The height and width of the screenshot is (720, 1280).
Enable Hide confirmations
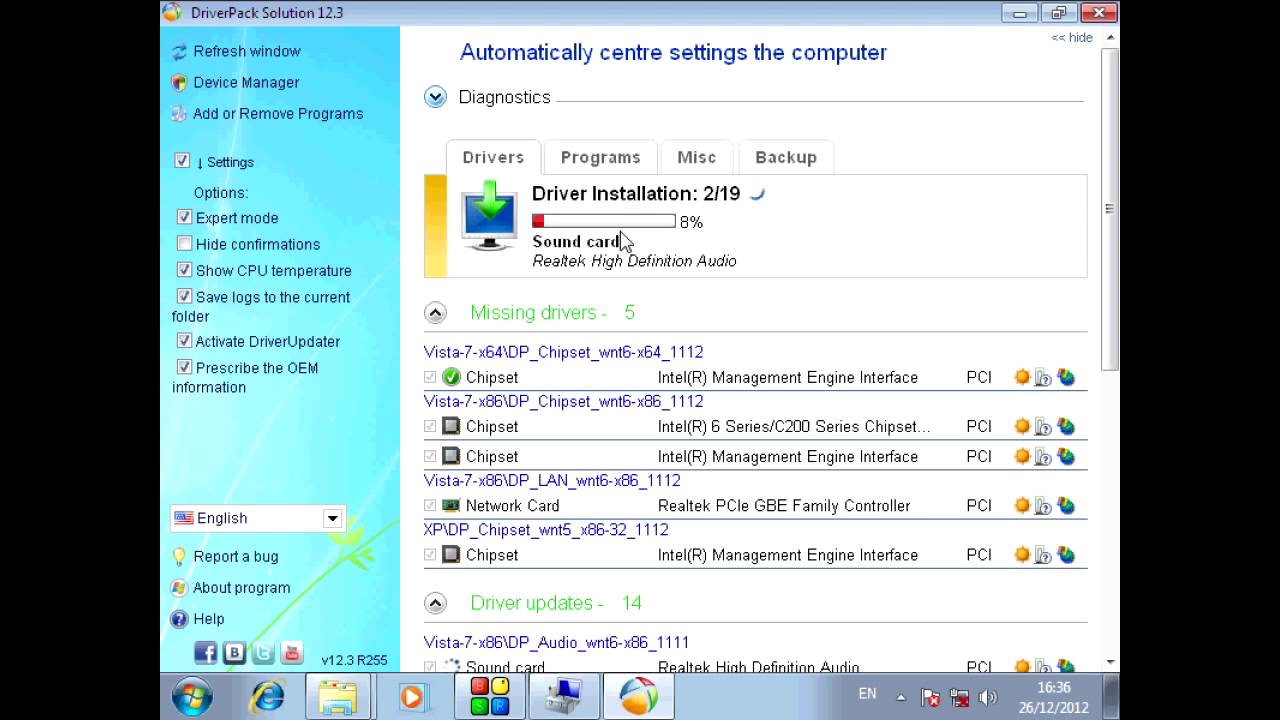click(x=184, y=243)
